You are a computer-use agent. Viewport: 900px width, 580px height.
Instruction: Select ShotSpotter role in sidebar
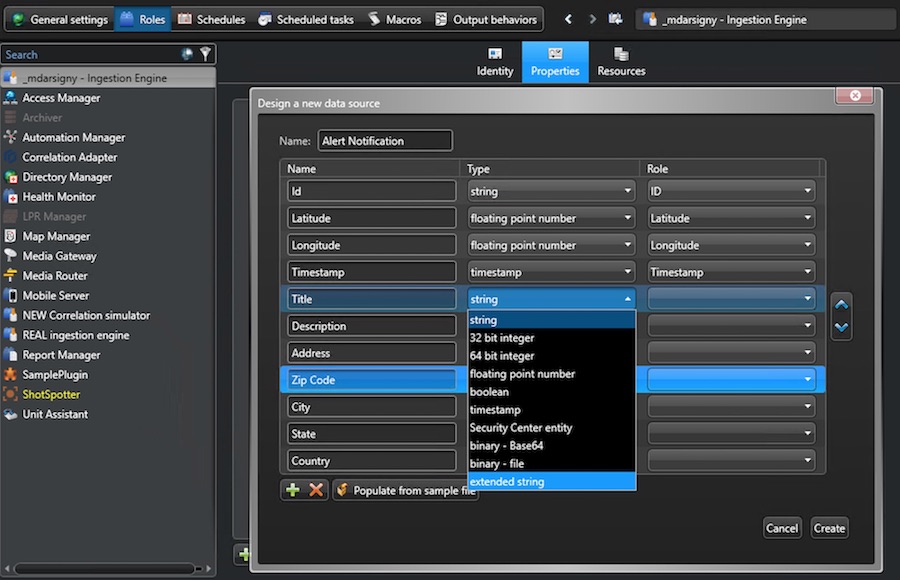pyautogui.click(x=51, y=395)
